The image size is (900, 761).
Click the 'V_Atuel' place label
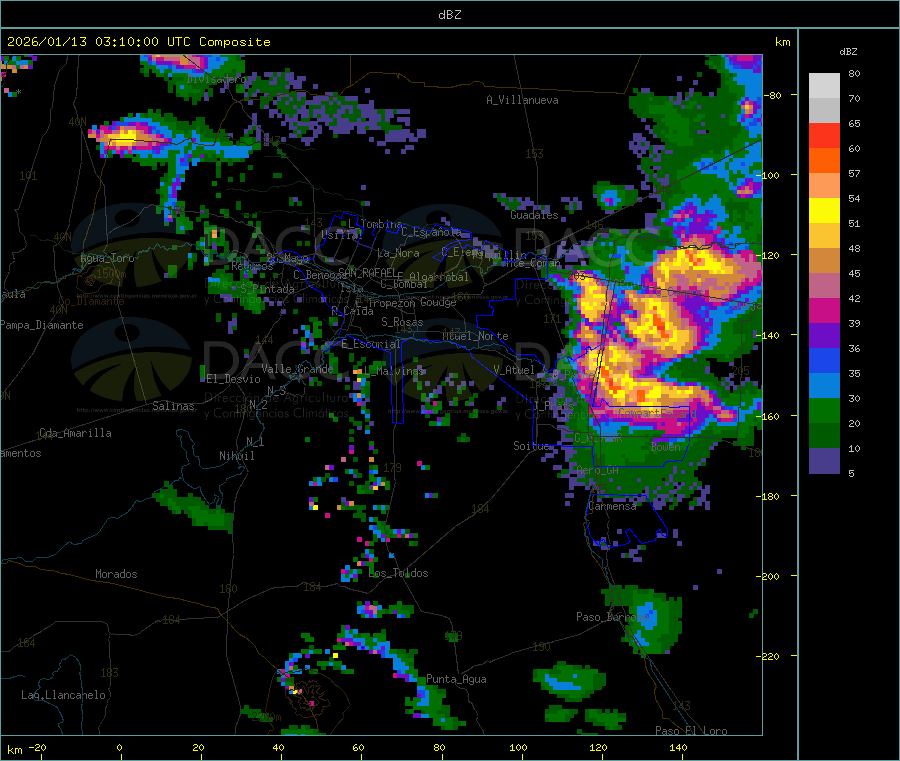(514, 370)
